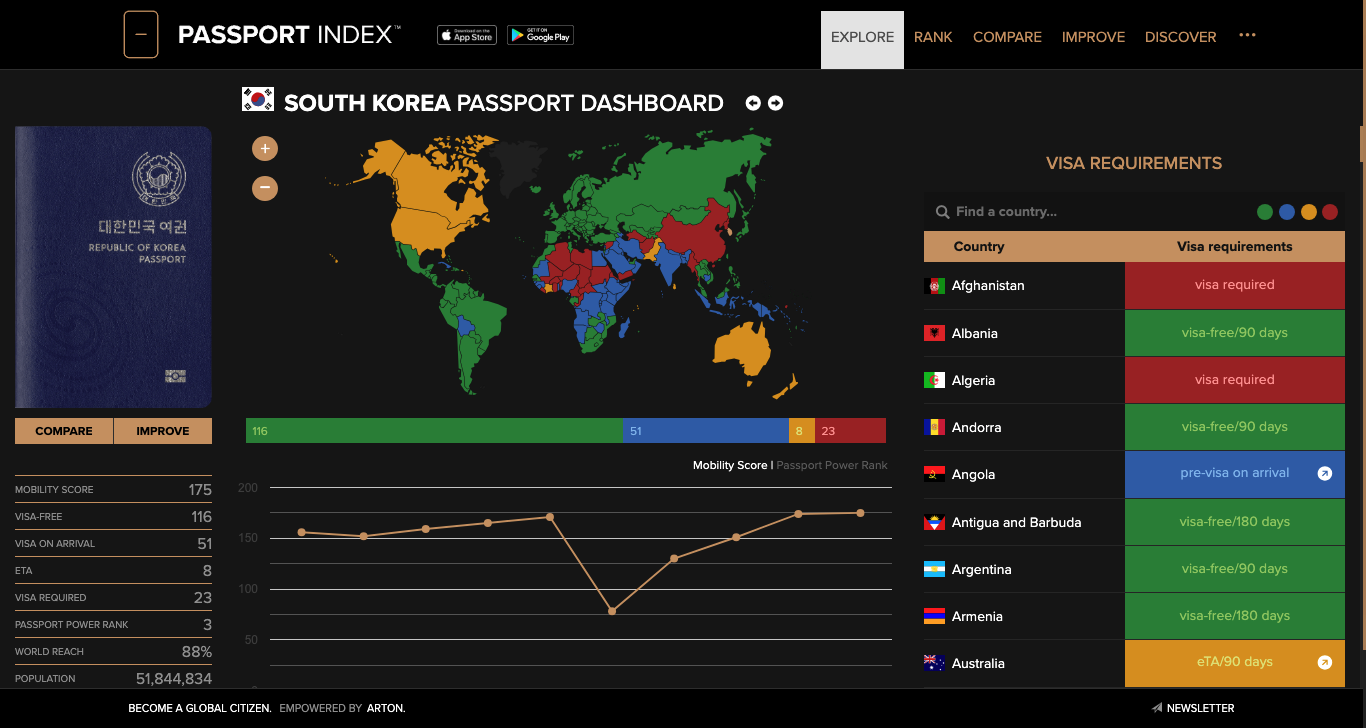1366x728 pixels.
Task: Open the Google Play download badge
Action: click(x=540, y=35)
